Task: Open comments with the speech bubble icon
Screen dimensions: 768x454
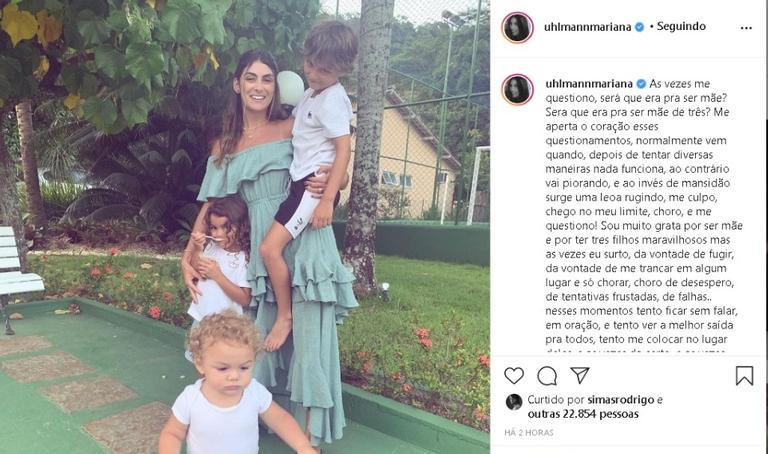Action: [x=547, y=376]
